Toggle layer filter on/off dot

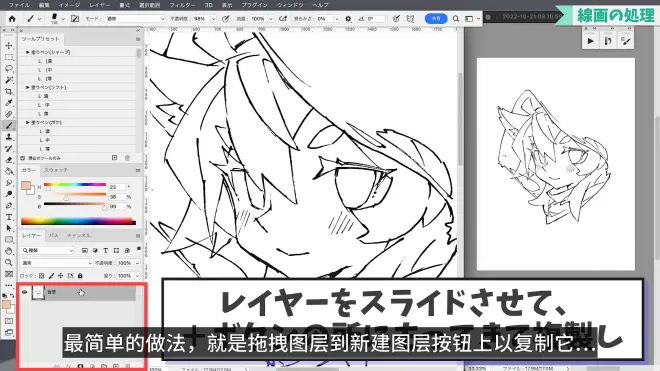tap(138, 249)
